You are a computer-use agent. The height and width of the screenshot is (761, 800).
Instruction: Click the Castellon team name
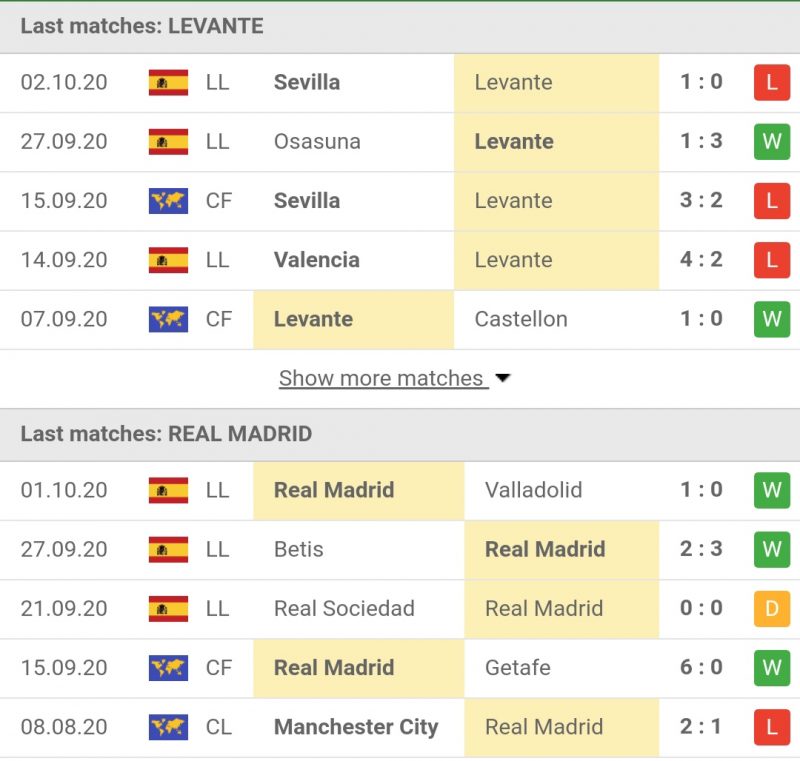click(521, 320)
